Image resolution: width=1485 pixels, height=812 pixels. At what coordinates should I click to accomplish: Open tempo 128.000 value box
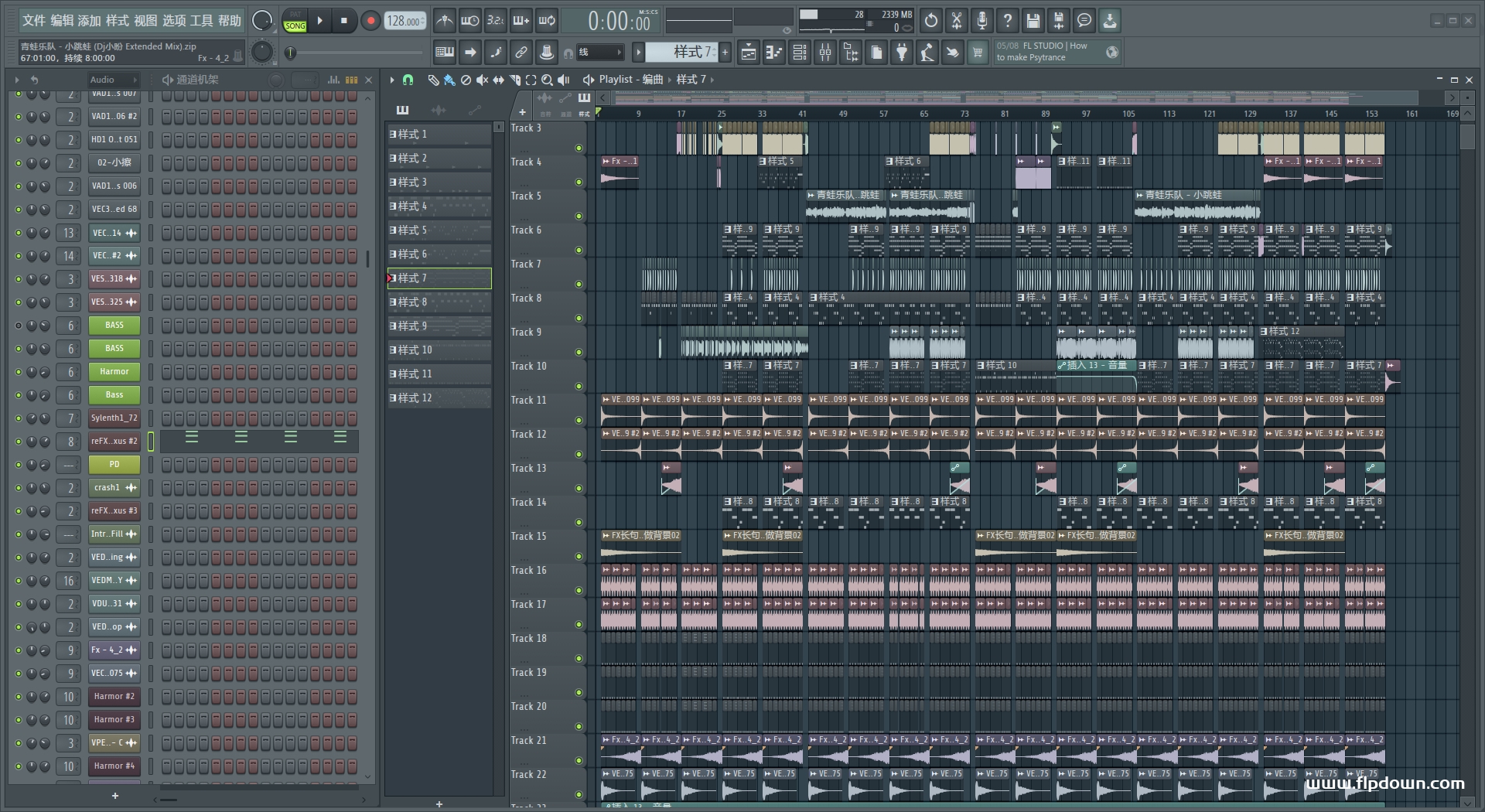pyautogui.click(x=405, y=21)
